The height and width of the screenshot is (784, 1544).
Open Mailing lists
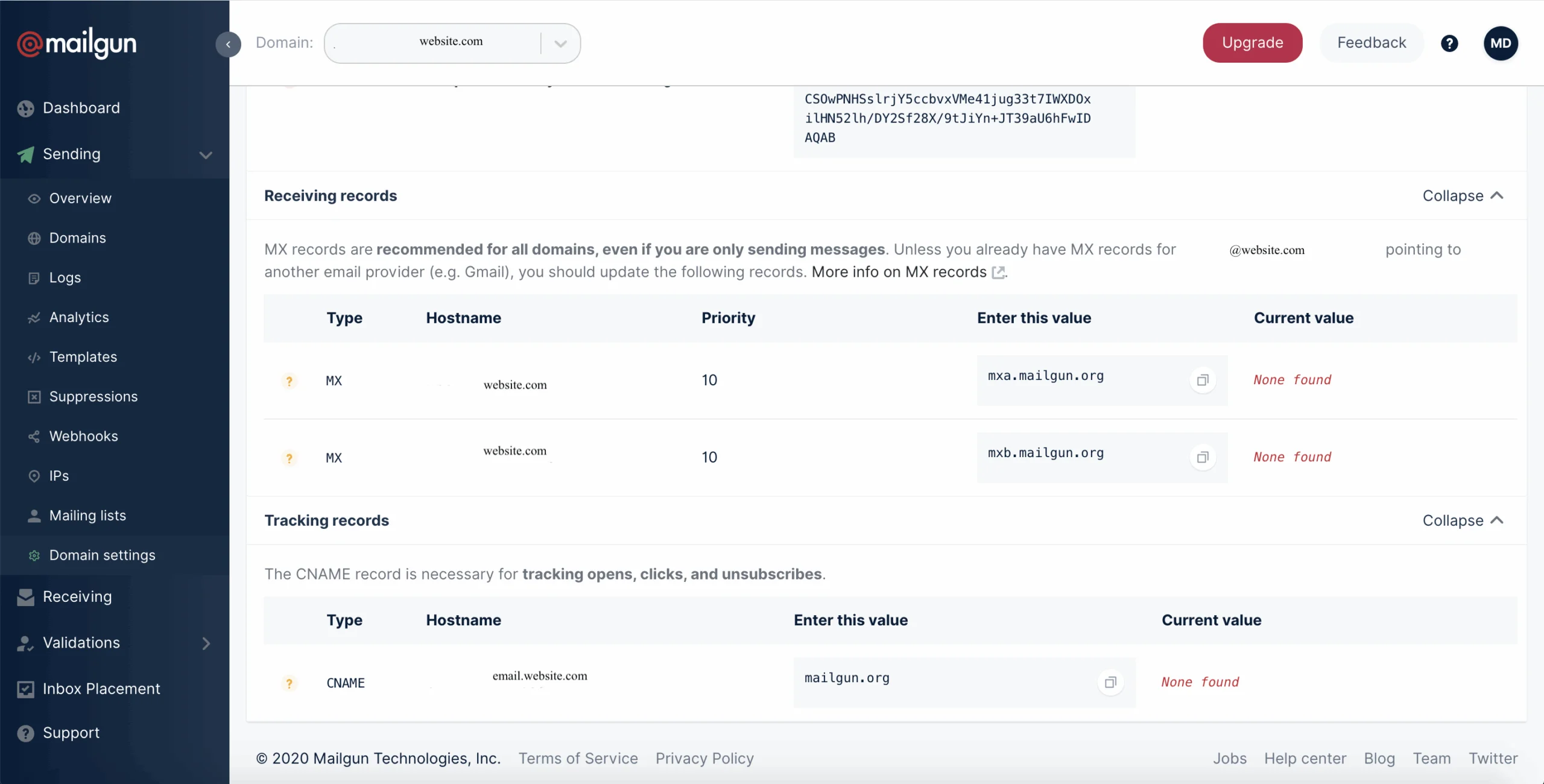click(87, 516)
